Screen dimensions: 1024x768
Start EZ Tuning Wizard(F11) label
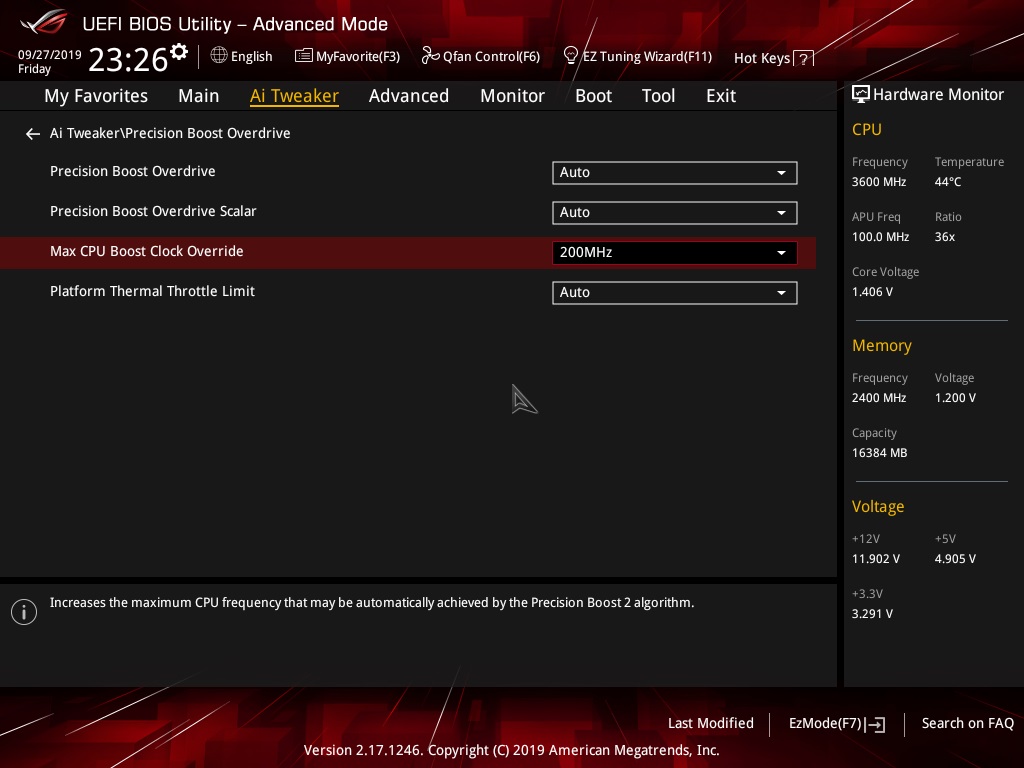point(647,57)
